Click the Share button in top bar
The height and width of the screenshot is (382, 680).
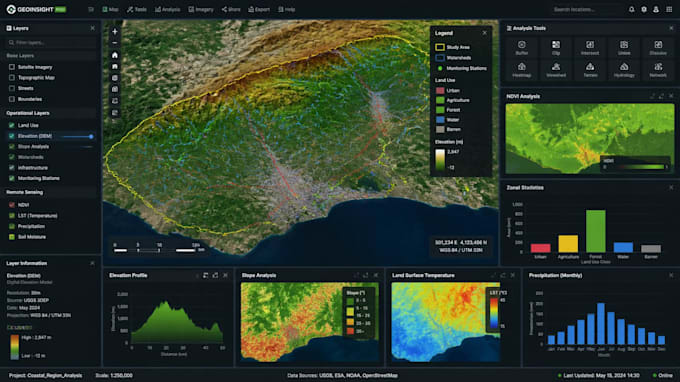click(231, 9)
